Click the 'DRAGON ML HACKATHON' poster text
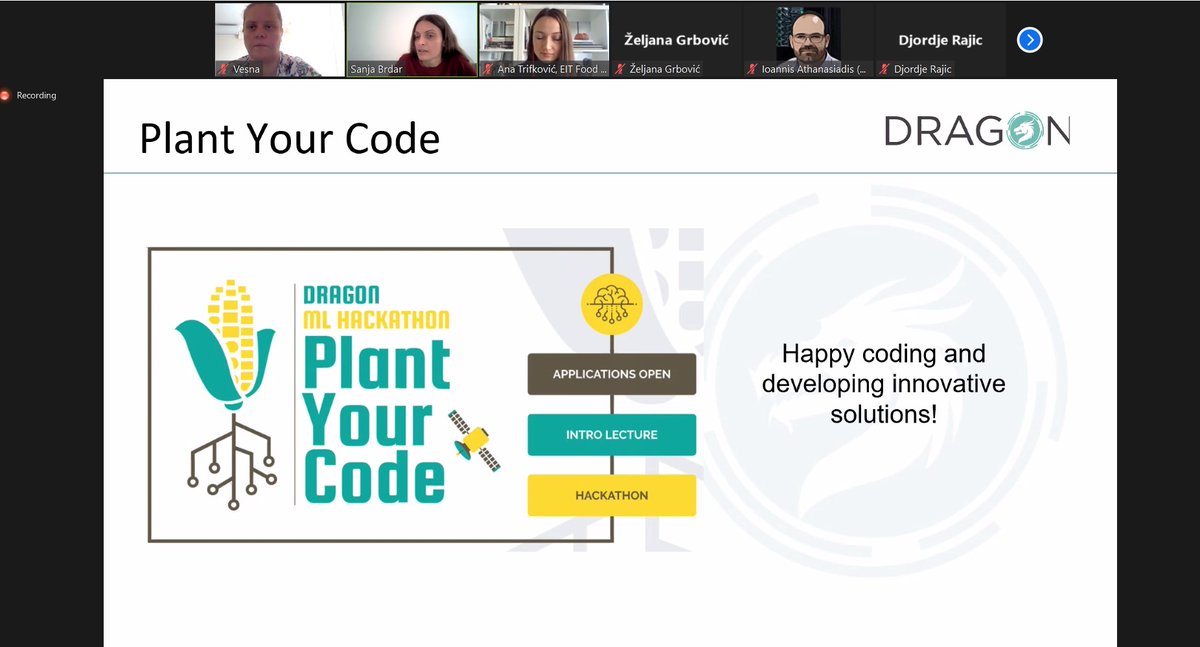The image size is (1200, 647). coord(376,307)
